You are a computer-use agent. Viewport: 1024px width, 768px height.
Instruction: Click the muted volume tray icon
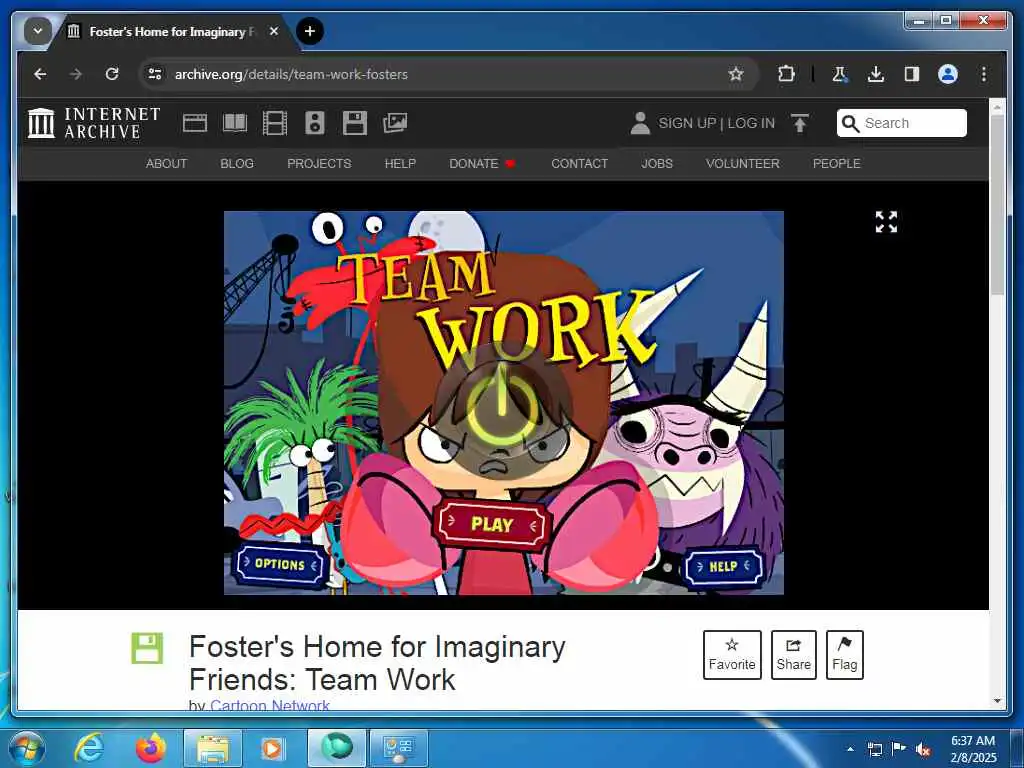[x=922, y=749]
